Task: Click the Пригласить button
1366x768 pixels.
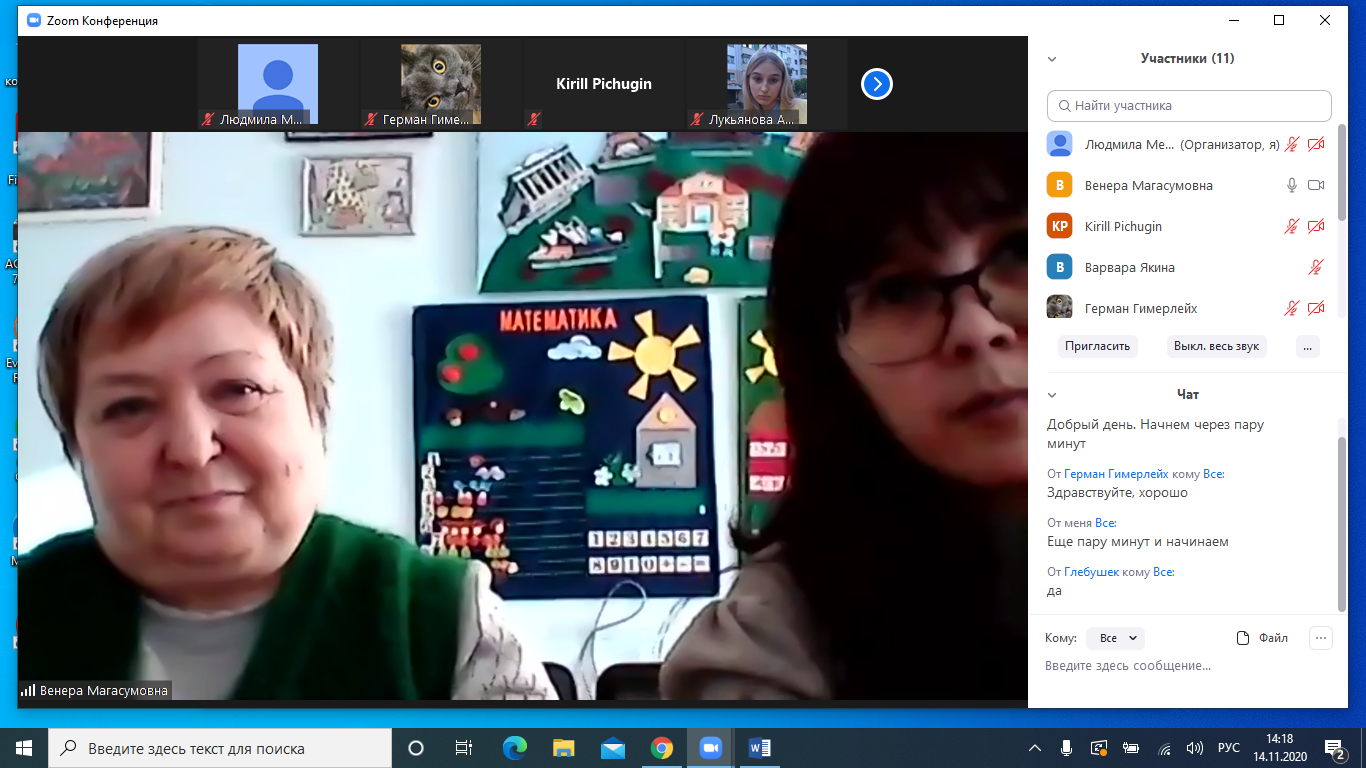Action: (1097, 346)
